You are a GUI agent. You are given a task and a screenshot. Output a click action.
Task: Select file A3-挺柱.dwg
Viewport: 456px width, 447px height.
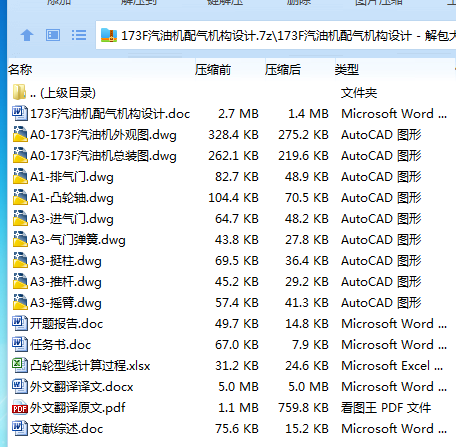click(66, 261)
